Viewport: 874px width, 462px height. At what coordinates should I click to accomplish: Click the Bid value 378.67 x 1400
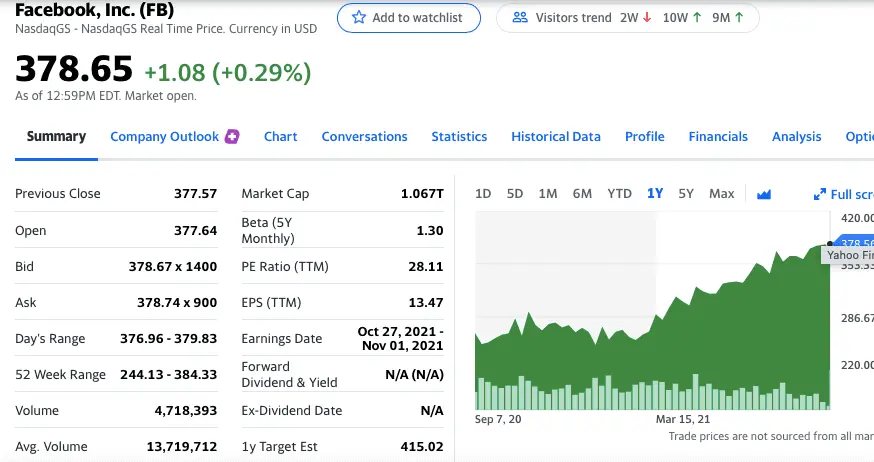[173, 266]
